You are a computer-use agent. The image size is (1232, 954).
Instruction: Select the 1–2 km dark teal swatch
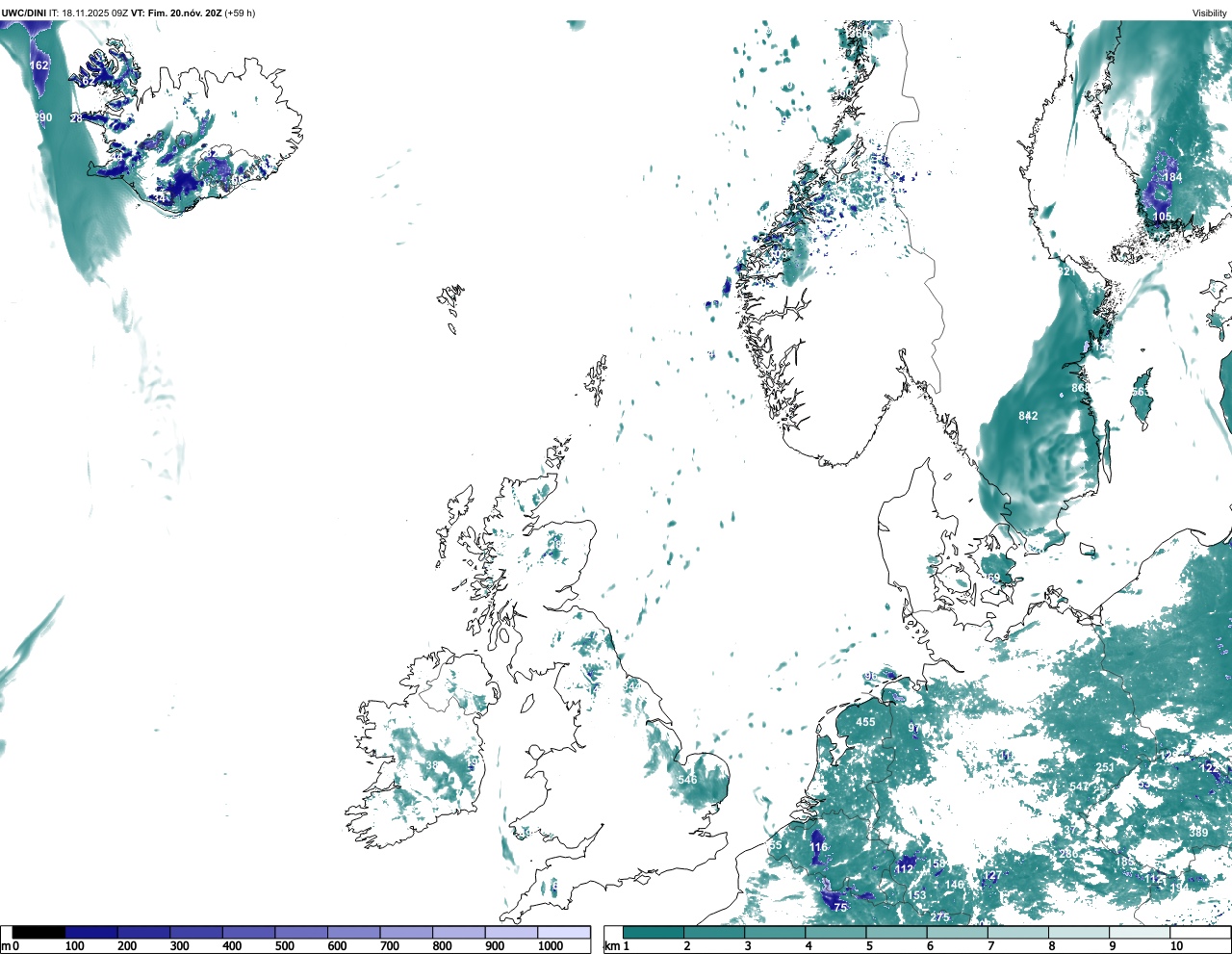654,933
